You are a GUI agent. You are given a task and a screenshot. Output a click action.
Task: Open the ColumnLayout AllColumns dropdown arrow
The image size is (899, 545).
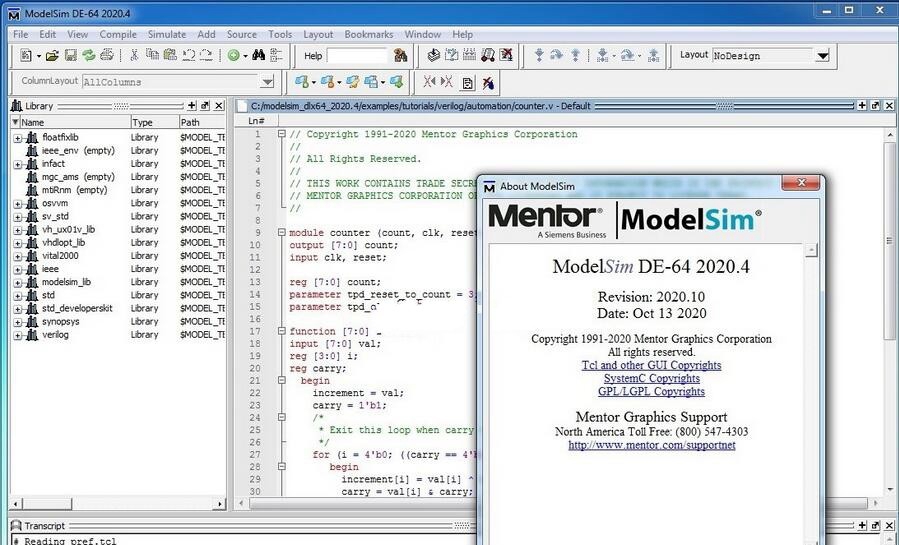[x=267, y=82]
